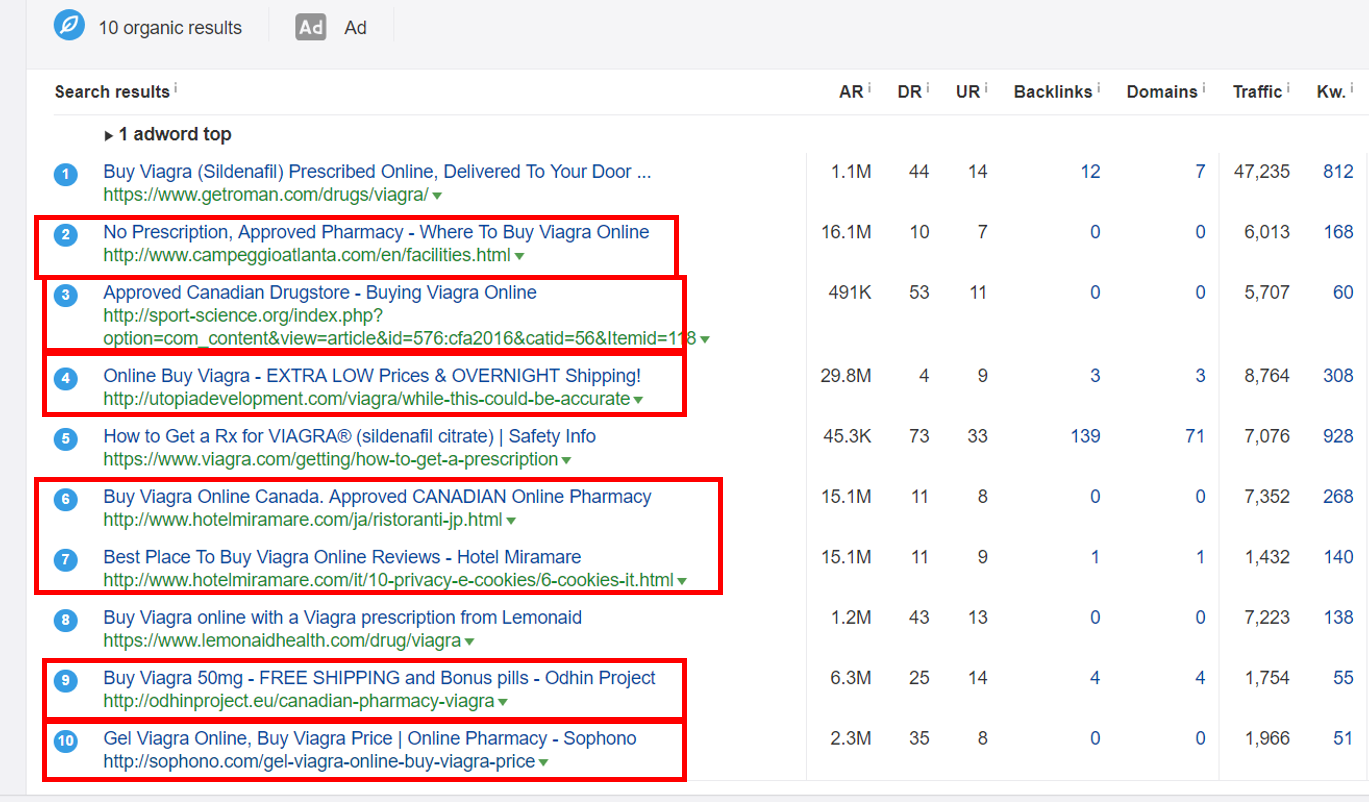Open dropdown arrow after getroman.com URL
The width and height of the screenshot is (1369, 802).
pos(437,196)
